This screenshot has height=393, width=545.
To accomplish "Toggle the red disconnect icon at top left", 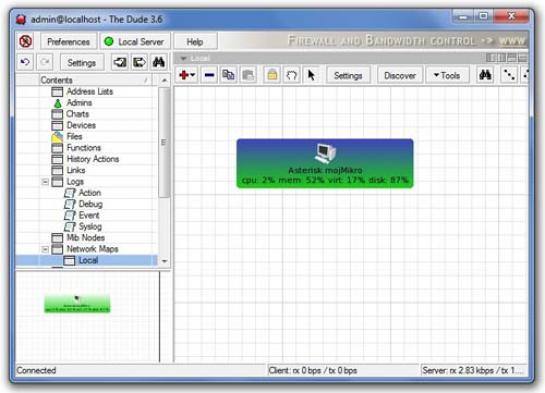I will (26, 41).
